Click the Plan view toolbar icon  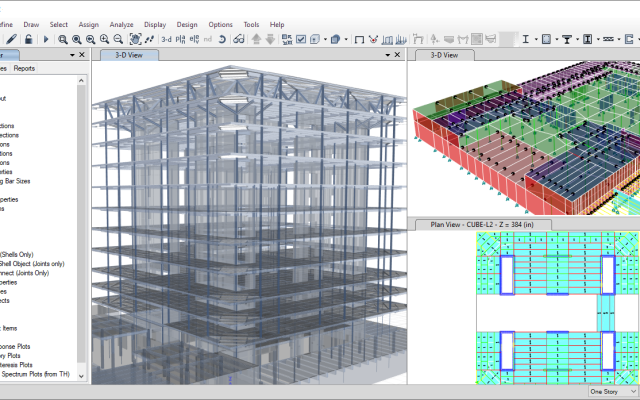coord(182,39)
